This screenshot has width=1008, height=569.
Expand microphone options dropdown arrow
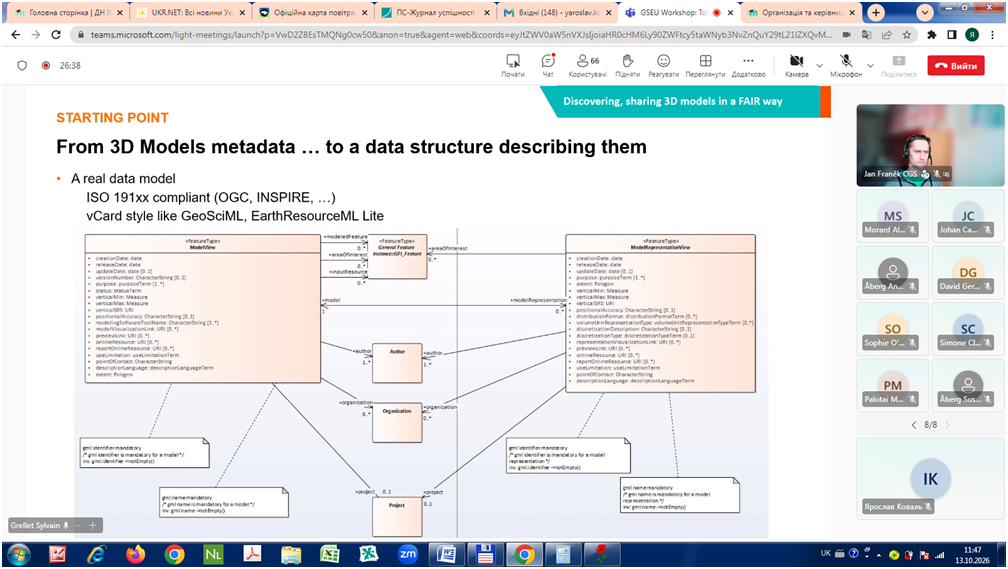point(870,66)
